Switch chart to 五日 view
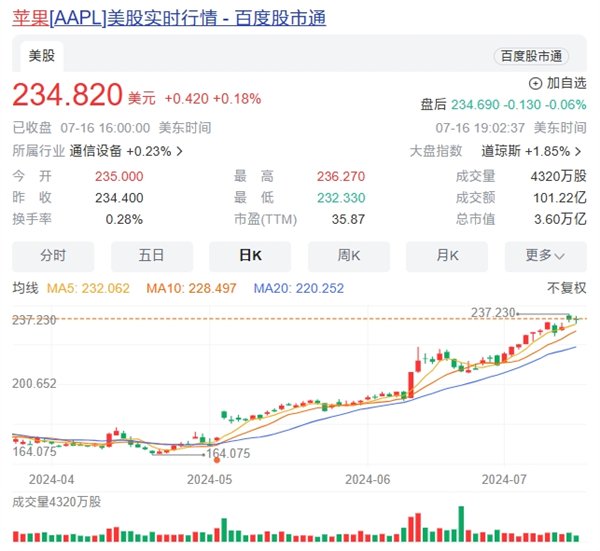Screen dimensions: 600x551 click(152, 256)
